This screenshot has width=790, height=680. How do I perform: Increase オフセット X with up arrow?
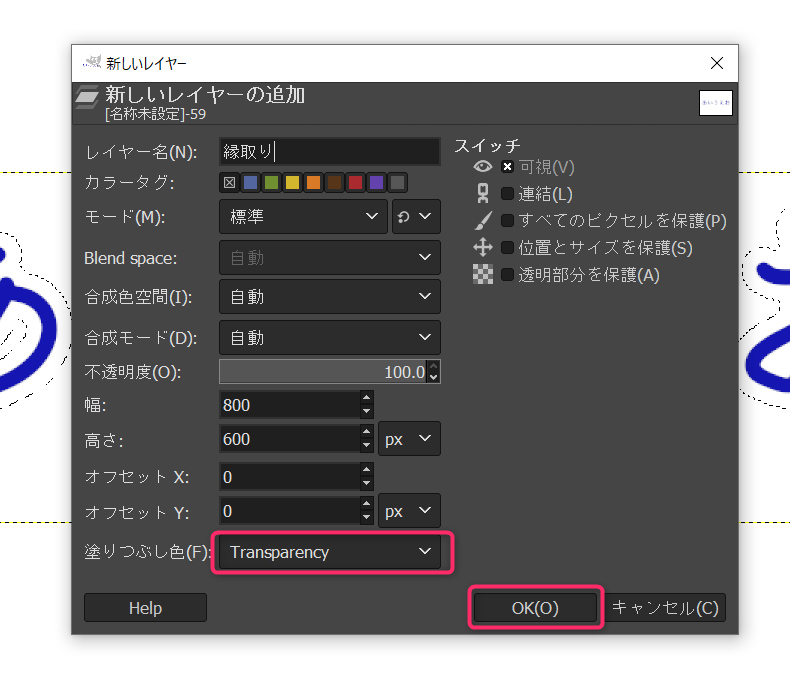click(x=367, y=470)
